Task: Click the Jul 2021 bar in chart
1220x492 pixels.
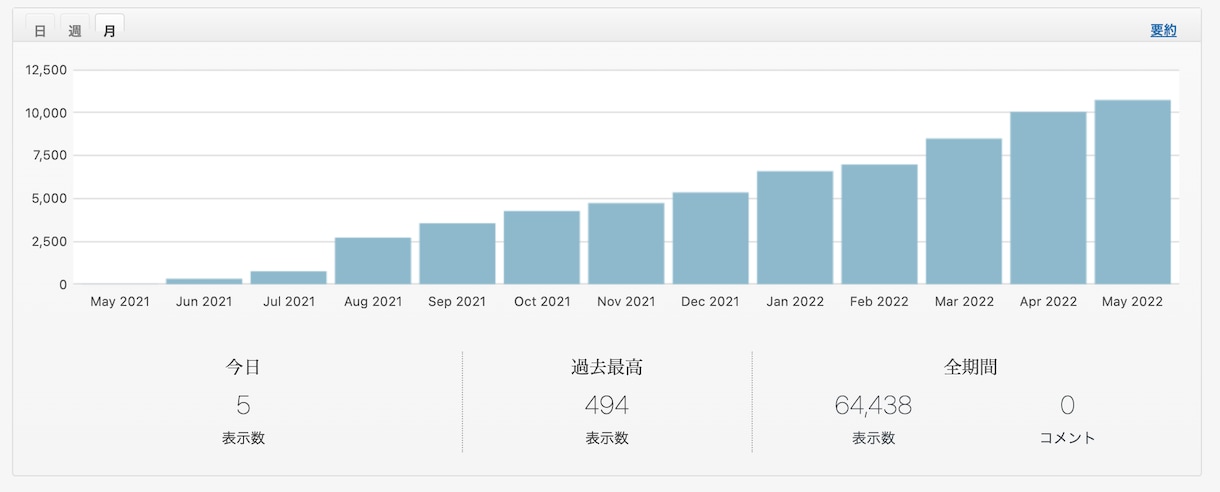Action: (x=288, y=277)
